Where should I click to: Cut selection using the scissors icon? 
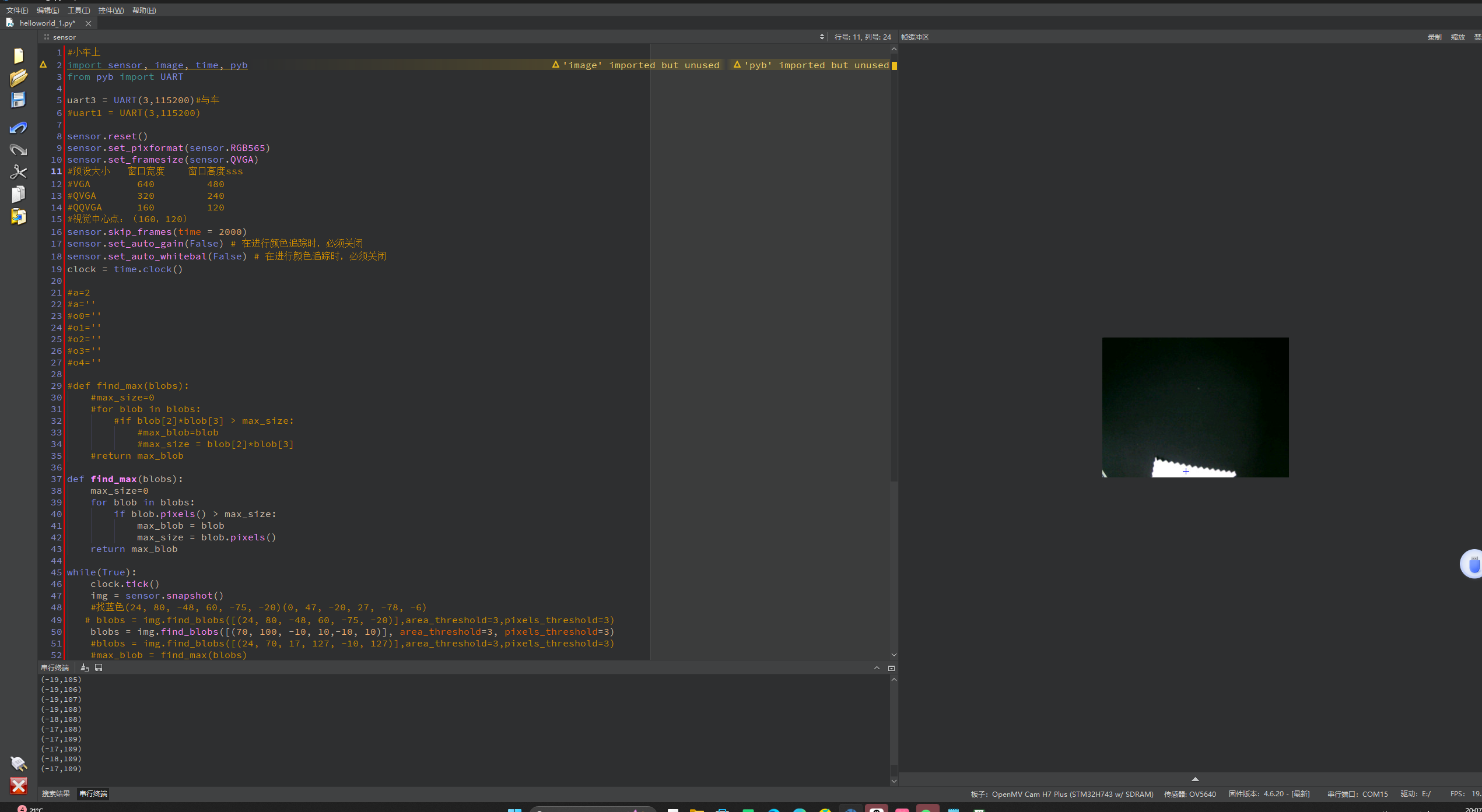point(19,171)
